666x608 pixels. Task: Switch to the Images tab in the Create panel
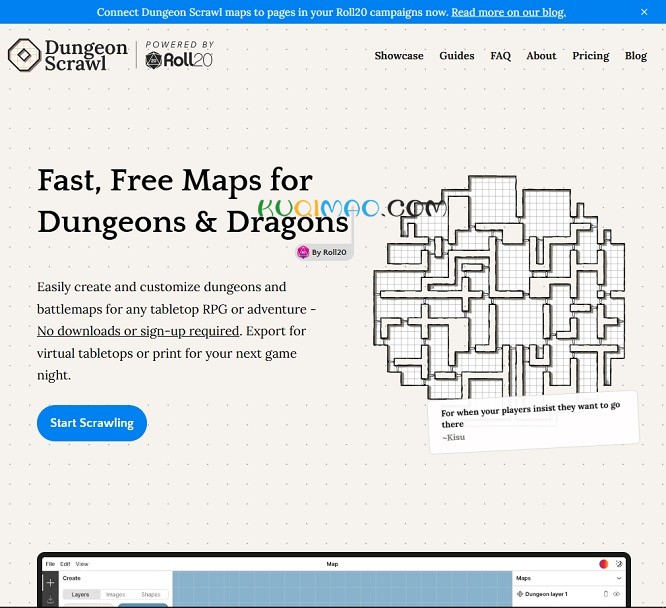pyautogui.click(x=116, y=594)
